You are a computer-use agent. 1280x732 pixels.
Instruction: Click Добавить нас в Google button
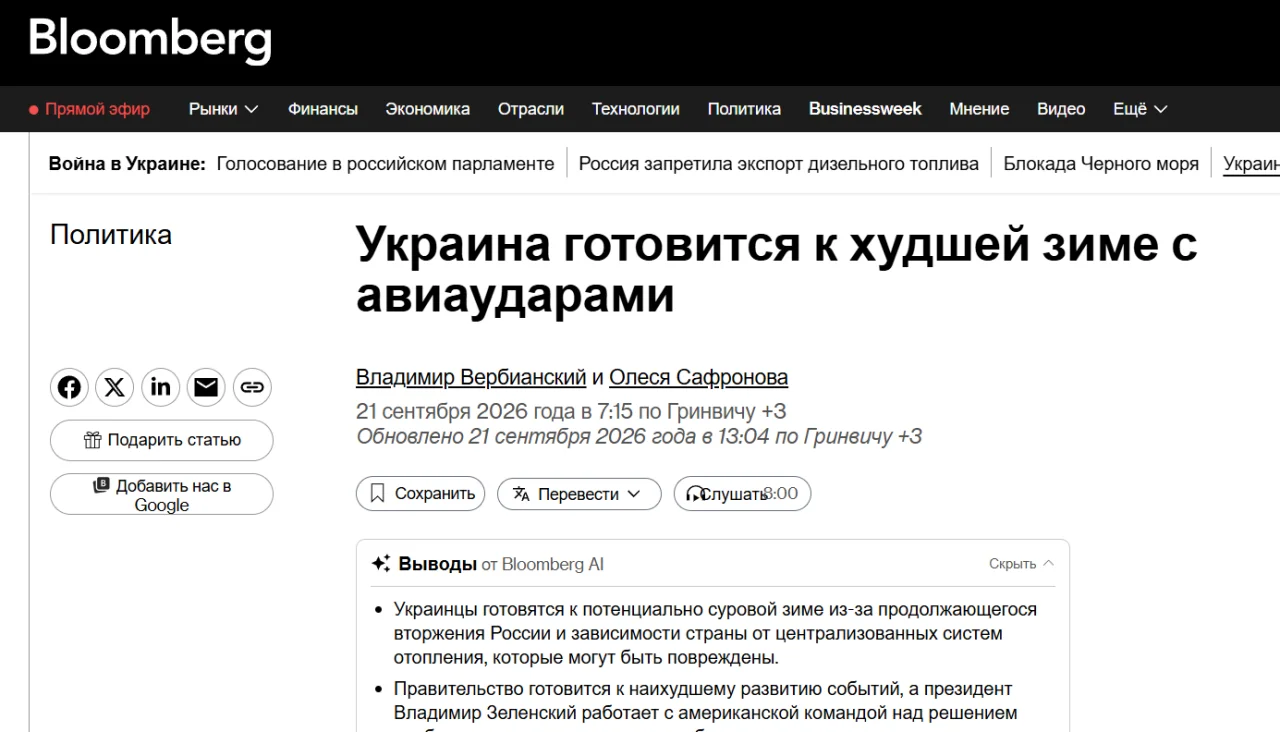click(161, 494)
